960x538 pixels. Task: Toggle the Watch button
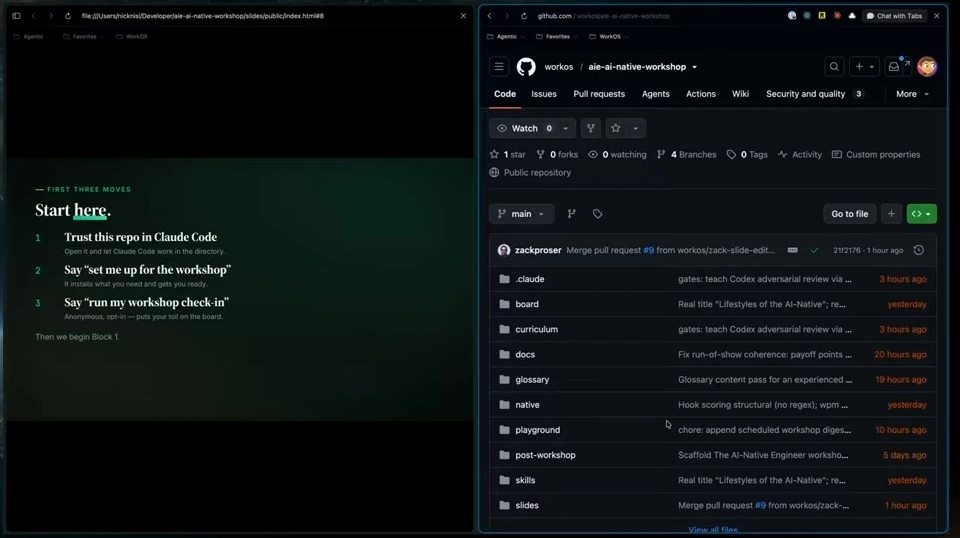pos(524,129)
